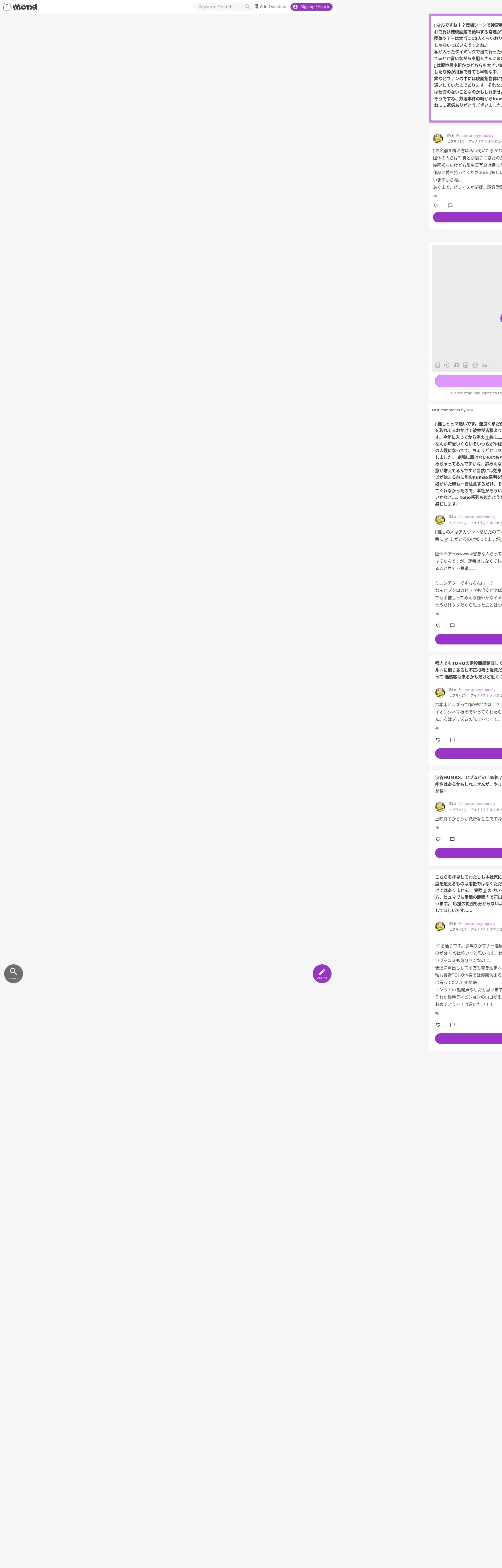Click the Ma username on the 2h comment
Viewport: 502px width, 1568px height.
451,136
